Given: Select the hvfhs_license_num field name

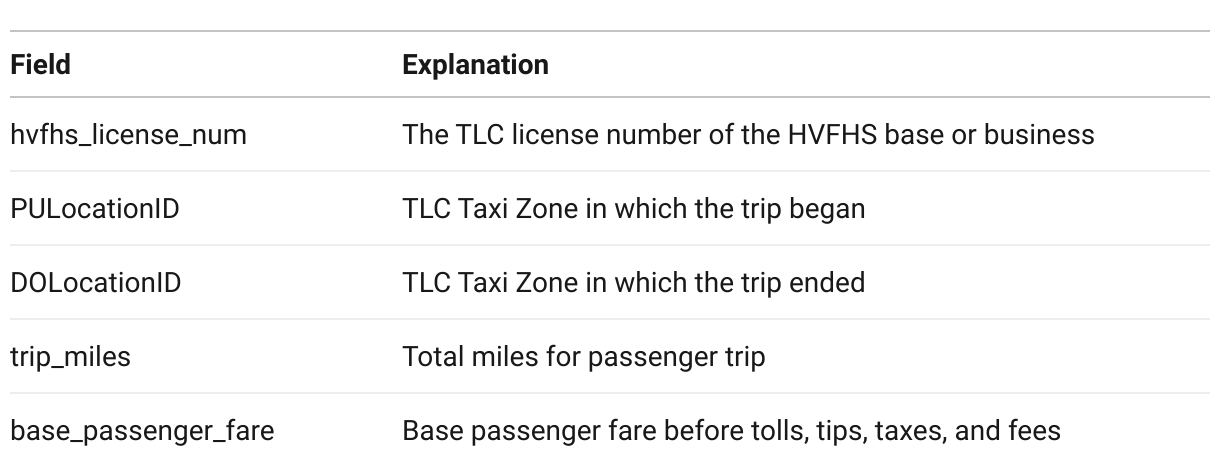Looking at the screenshot, I should tap(128, 134).
